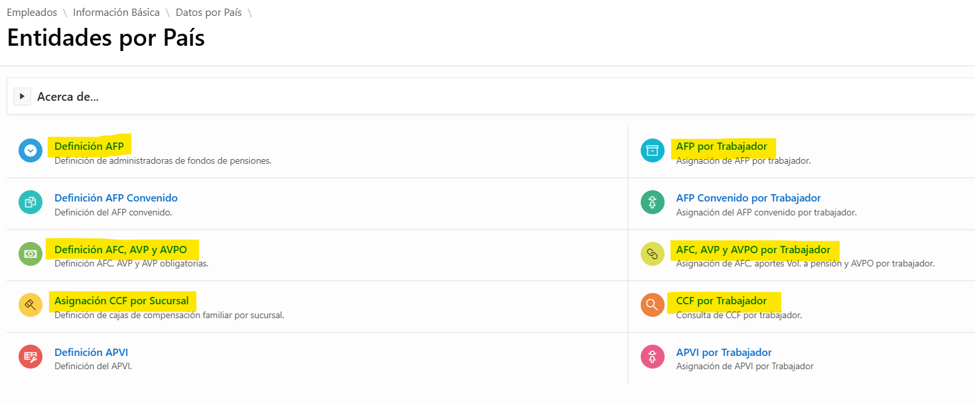Go to Información Básica breadcrumb
Image resolution: width=975 pixels, height=405 pixels.
pyautogui.click(x=116, y=12)
